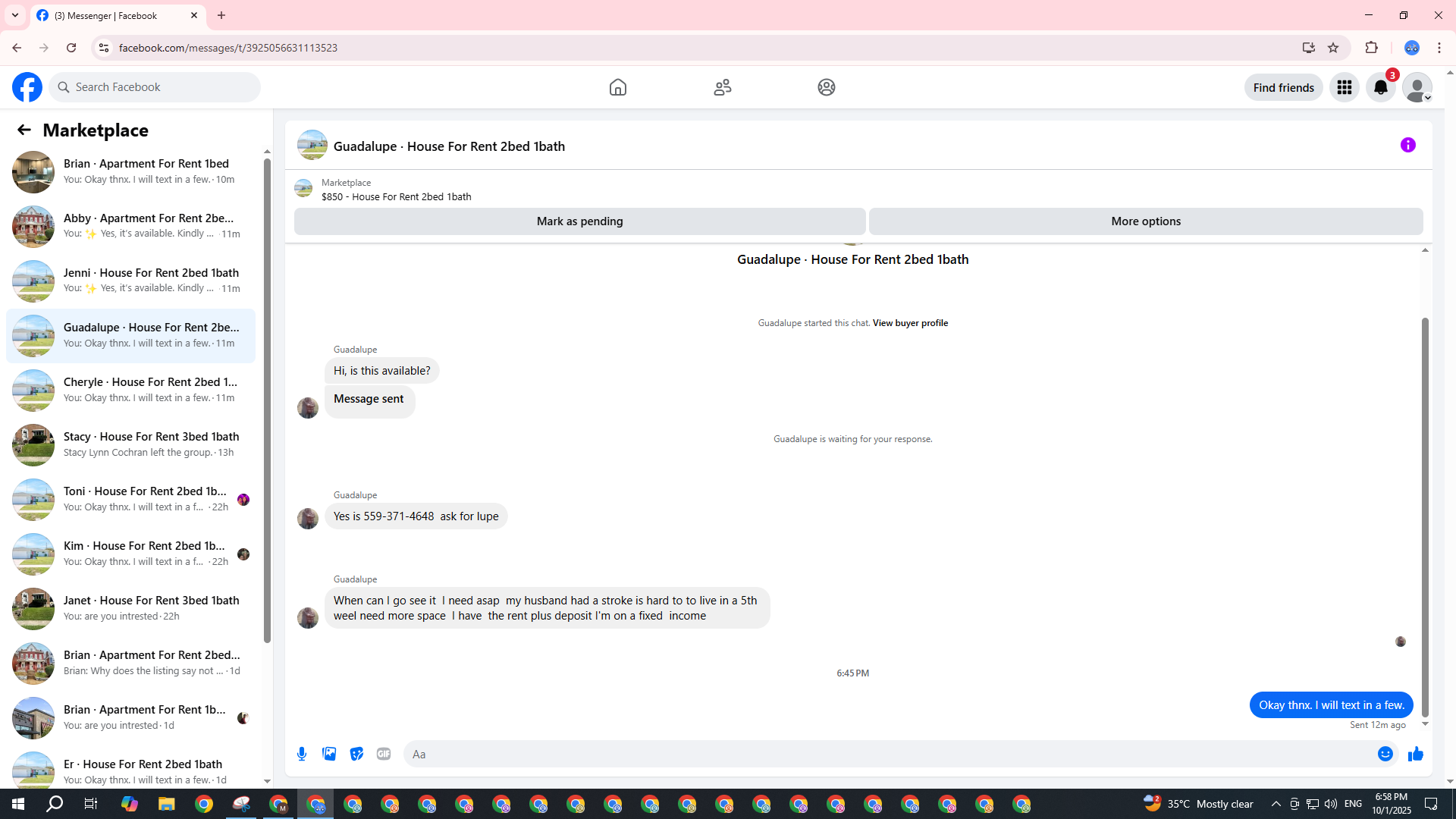Screen dimensions: 1456x819
Task: Open the account profile menu
Action: (1417, 87)
